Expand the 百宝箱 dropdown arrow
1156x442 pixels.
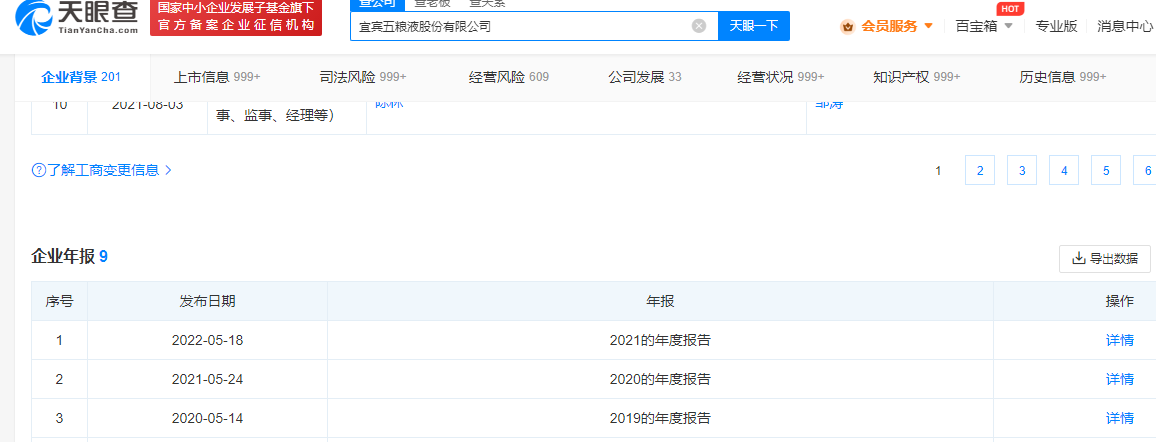pyautogui.click(x=1009, y=26)
